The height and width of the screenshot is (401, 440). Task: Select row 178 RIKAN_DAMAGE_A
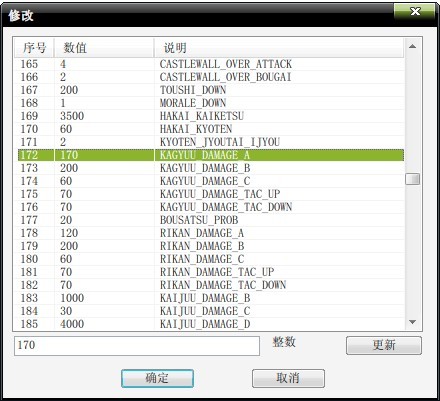pos(211,233)
